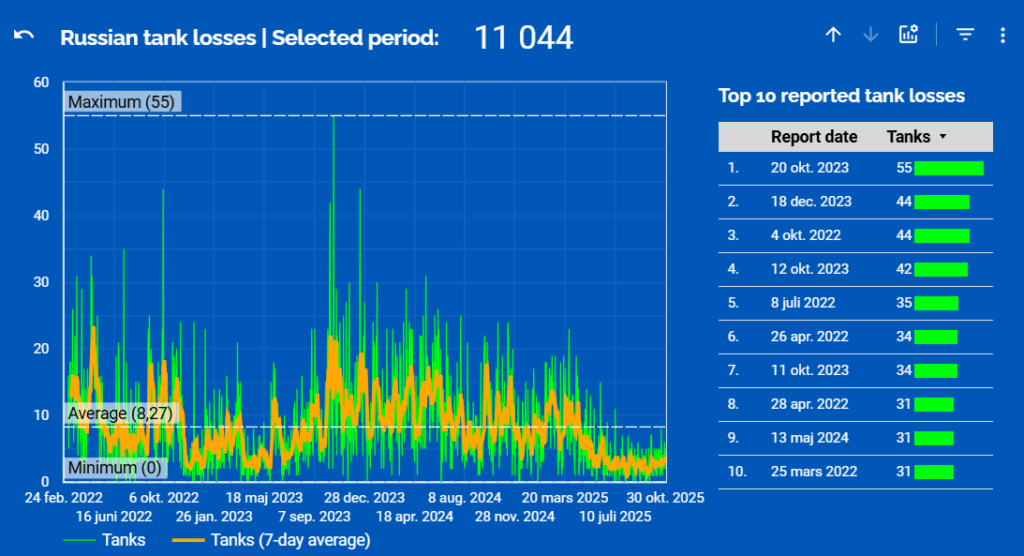The height and width of the screenshot is (556, 1024).
Task: Open the chart explore icon in header
Action: (x=908, y=35)
